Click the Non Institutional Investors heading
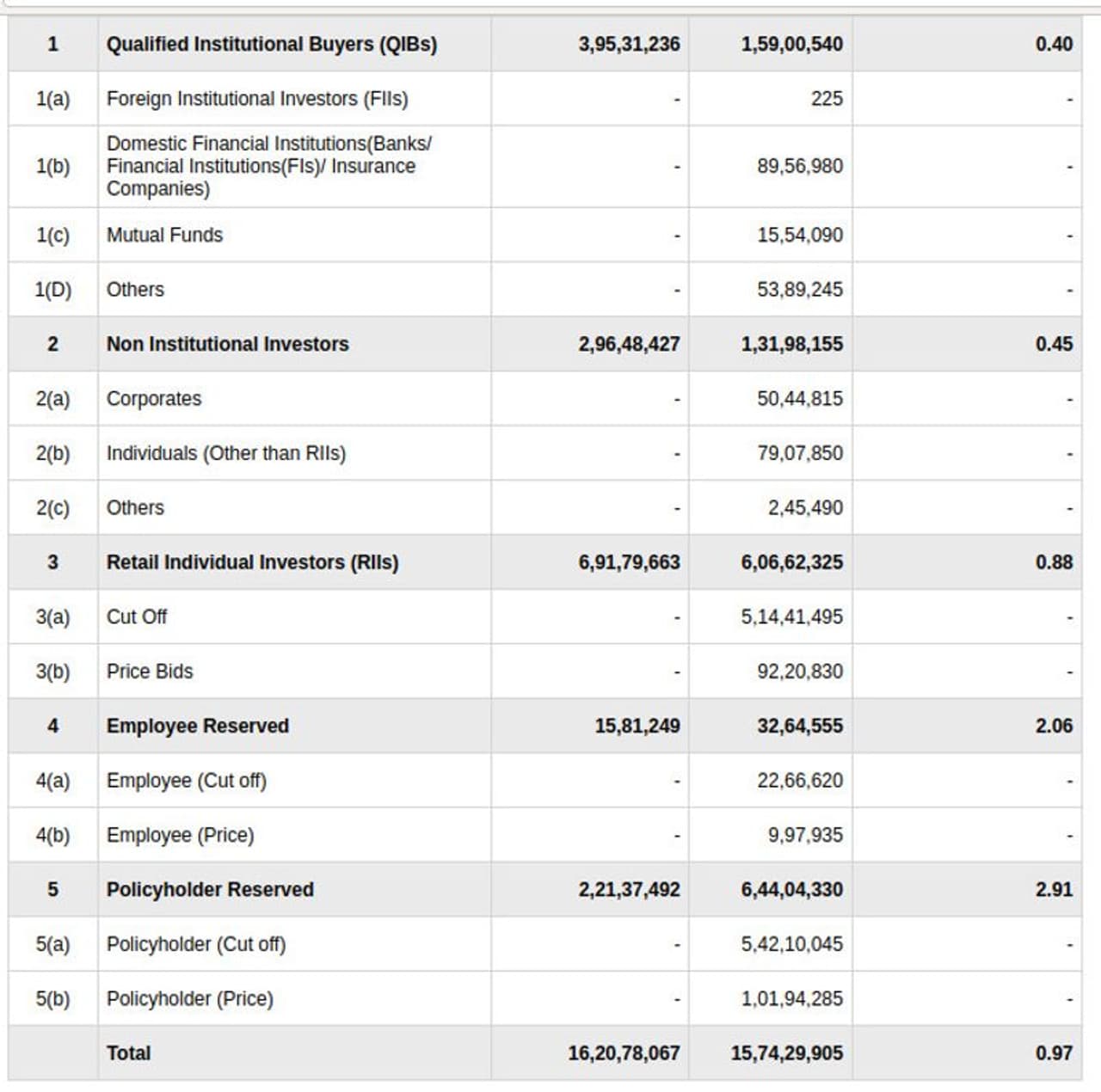The height and width of the screenshot is (1092, 1101). pos(227,344)
